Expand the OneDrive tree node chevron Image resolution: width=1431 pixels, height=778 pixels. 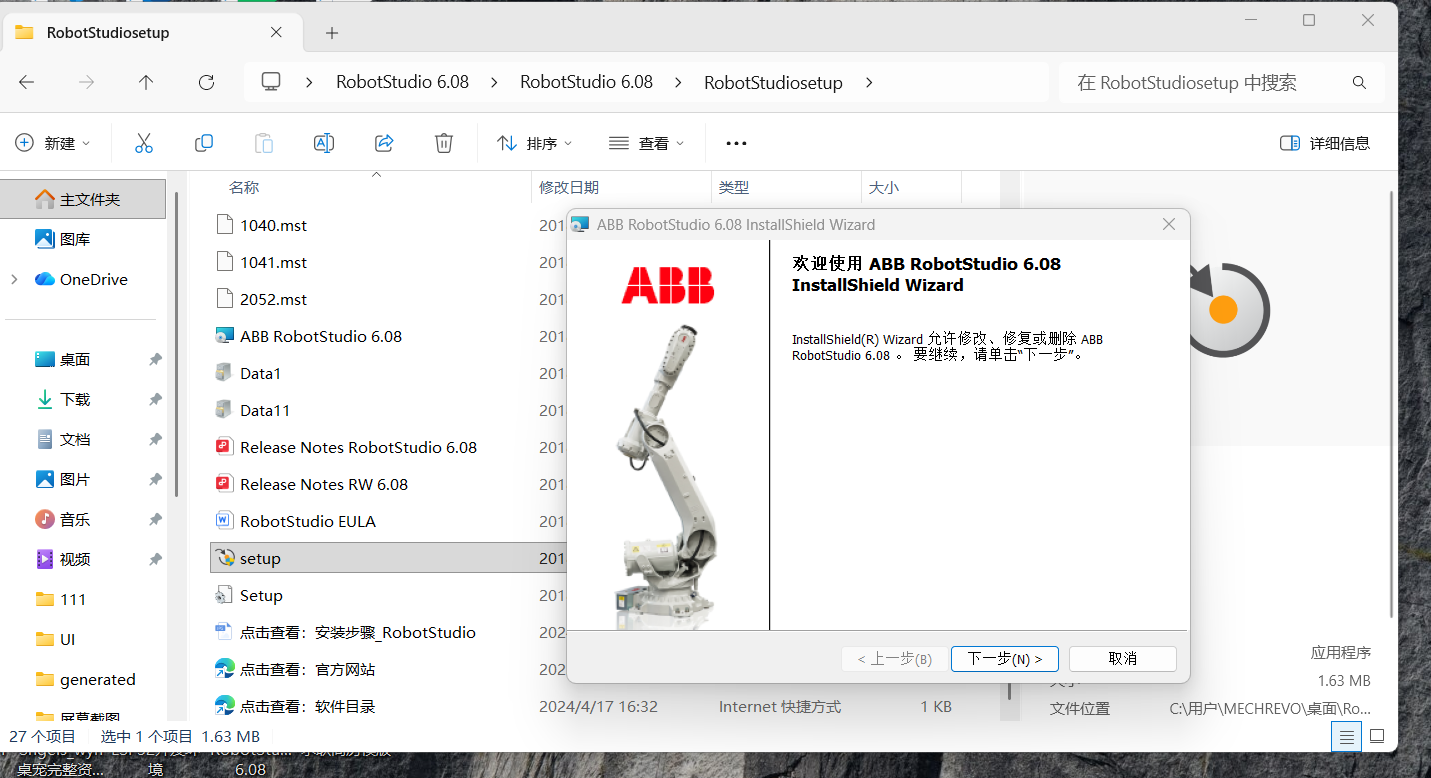14,279
